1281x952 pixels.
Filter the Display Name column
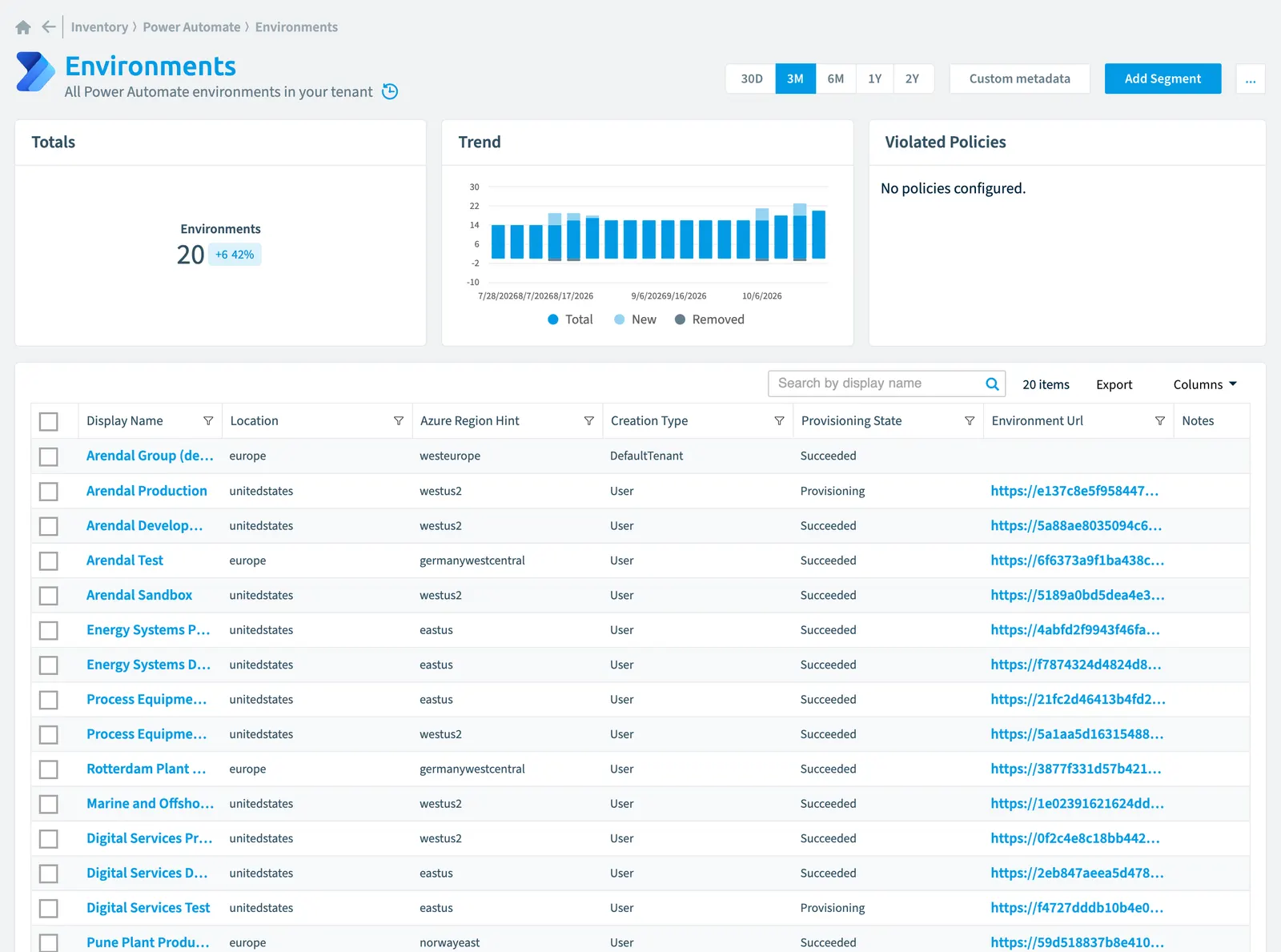point(208,421)
